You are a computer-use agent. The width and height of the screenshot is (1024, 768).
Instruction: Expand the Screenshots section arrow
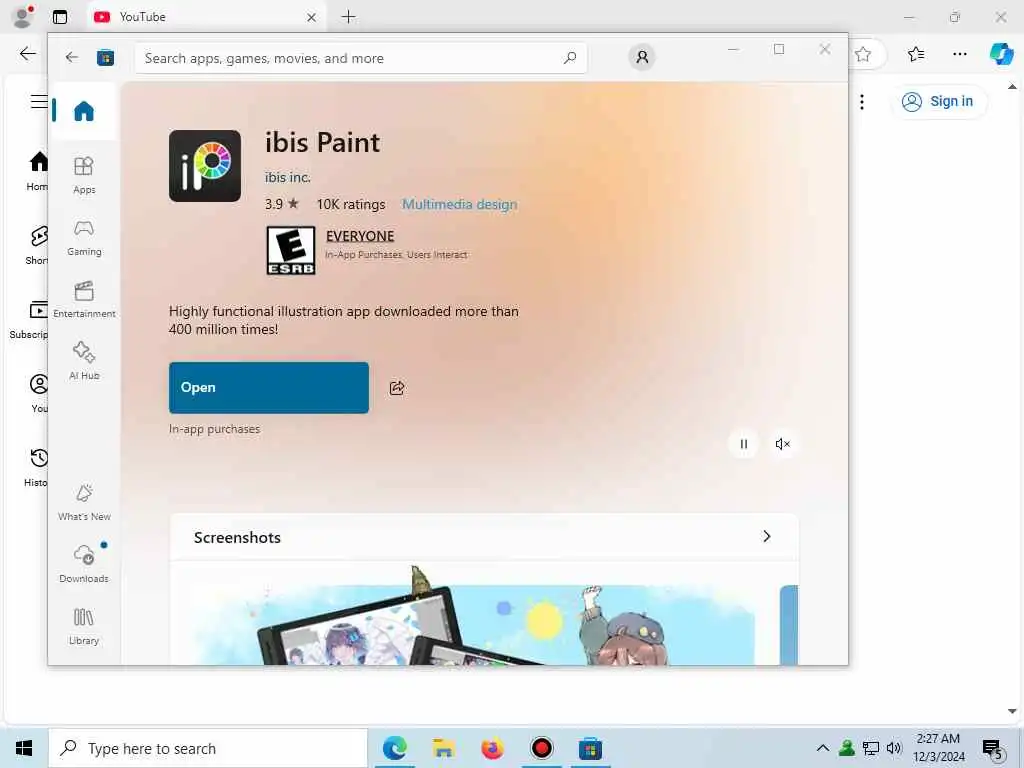767,536
